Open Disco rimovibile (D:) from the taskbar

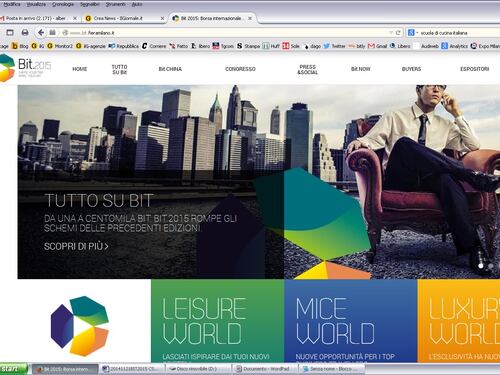[x=199, y=369]
